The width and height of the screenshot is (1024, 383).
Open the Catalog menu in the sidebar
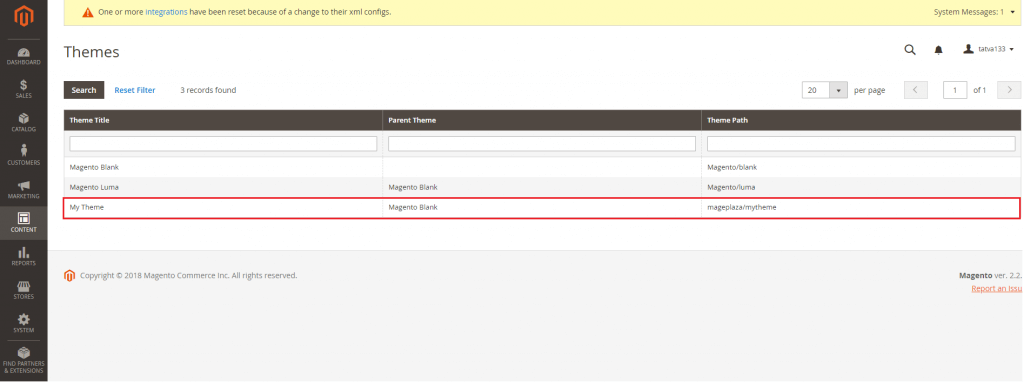(24, 123)
